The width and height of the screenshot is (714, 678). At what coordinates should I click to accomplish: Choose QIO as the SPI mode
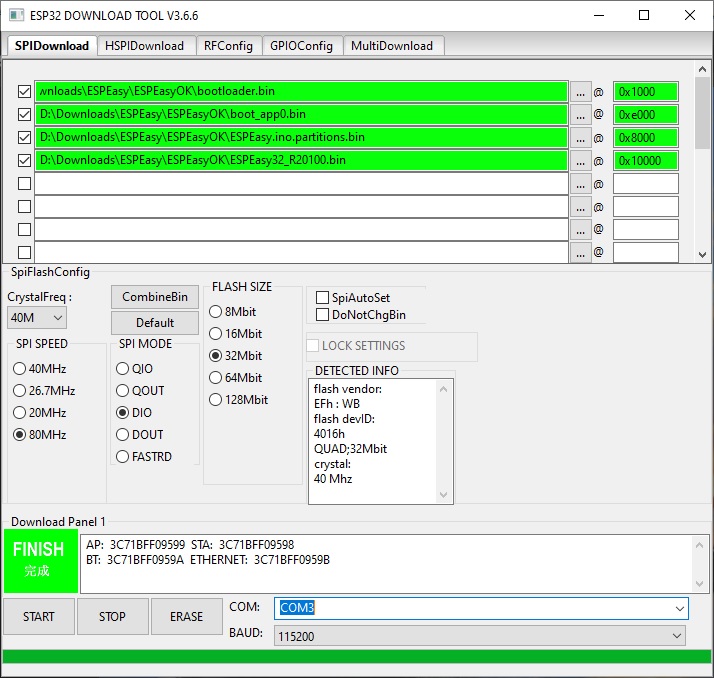[124, 369]
